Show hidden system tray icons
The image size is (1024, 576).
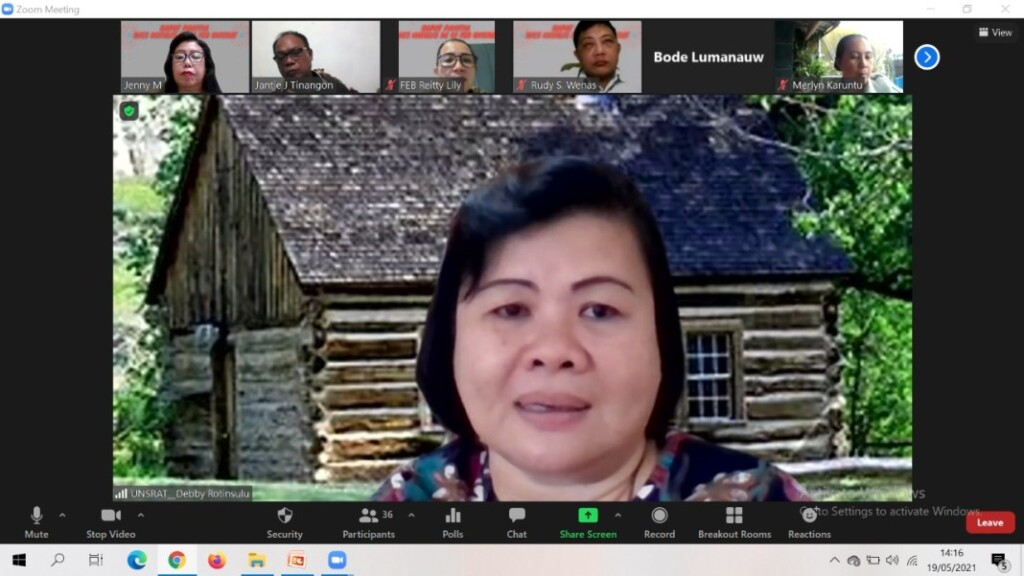click(x=835, y=560)
